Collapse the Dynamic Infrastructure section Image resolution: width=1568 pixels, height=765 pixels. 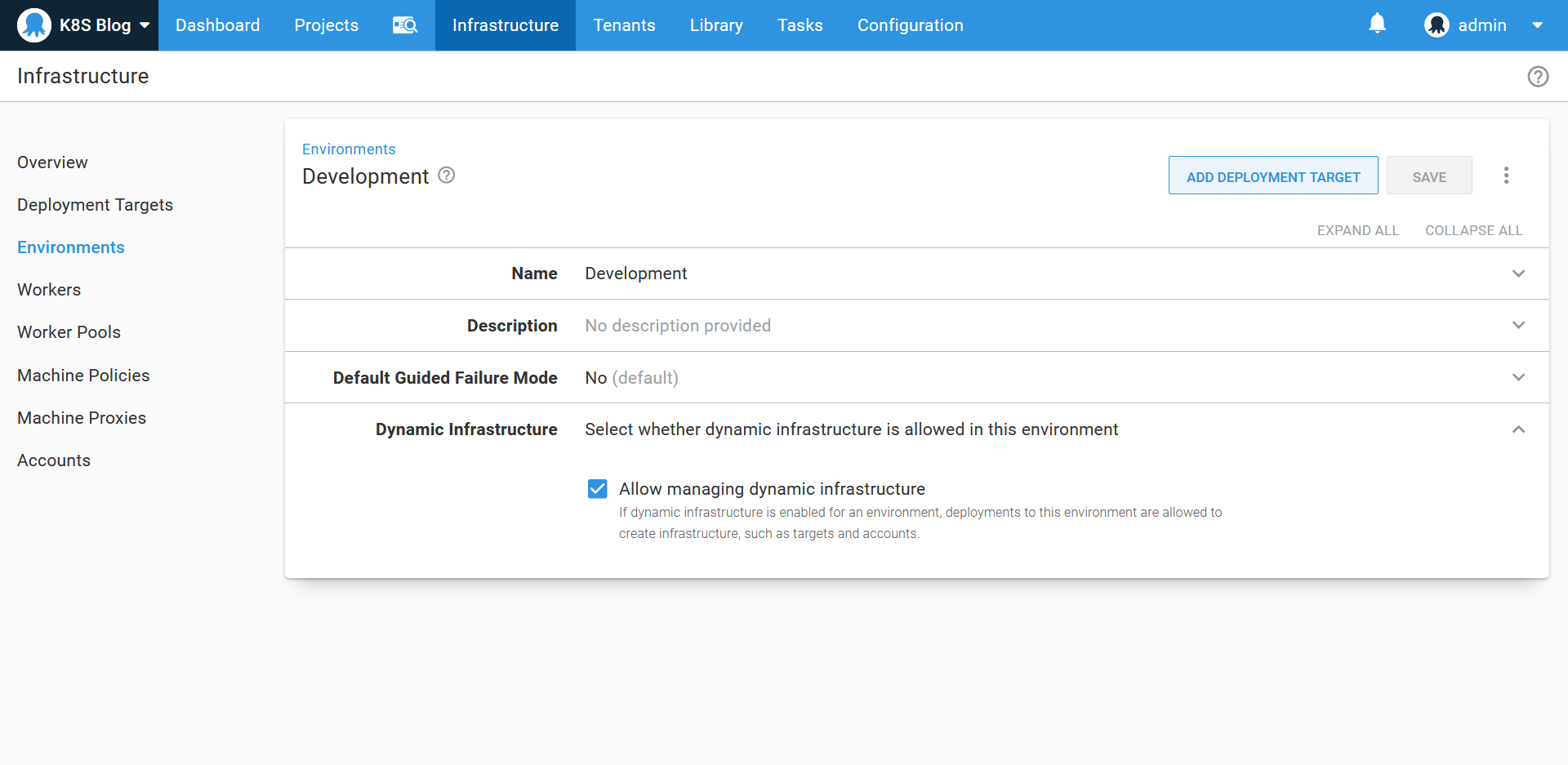click(x=1518, y=429)
